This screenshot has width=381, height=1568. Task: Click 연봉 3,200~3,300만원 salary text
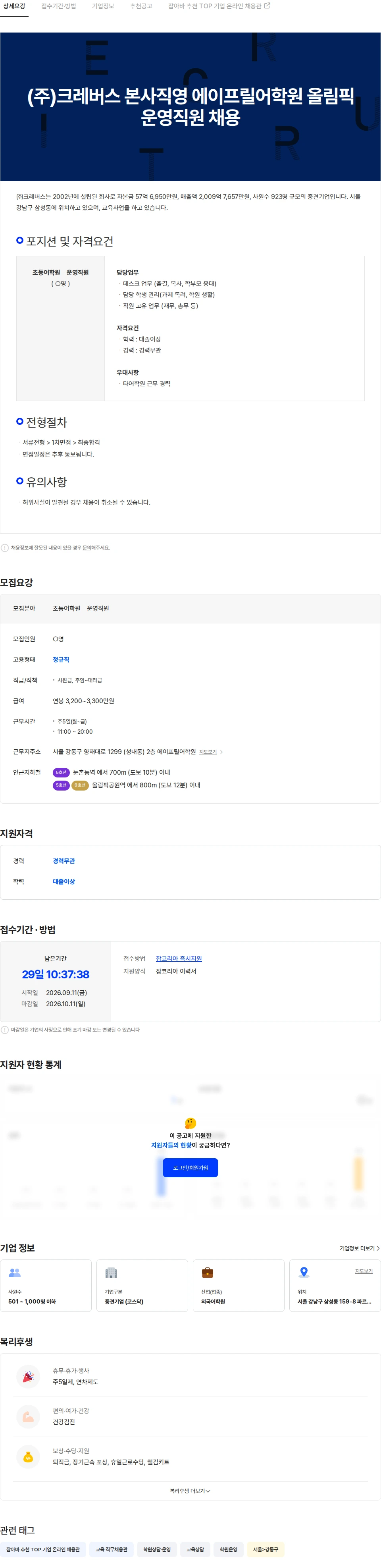[x=83, y=700]
